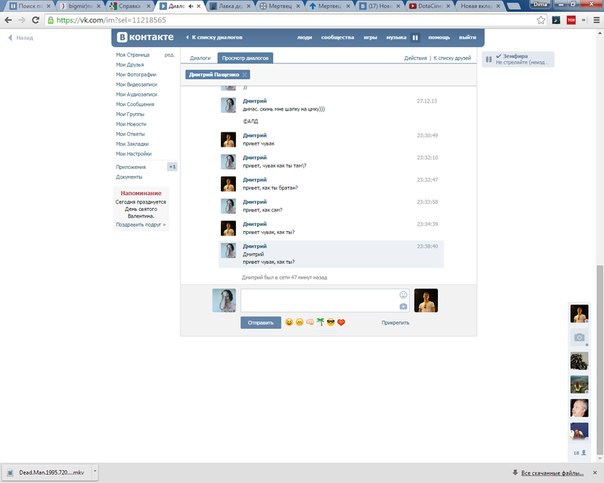Open the музыка item in header menu
The image size is (604, 483).
pyautogui.click(x=396, y=39)
